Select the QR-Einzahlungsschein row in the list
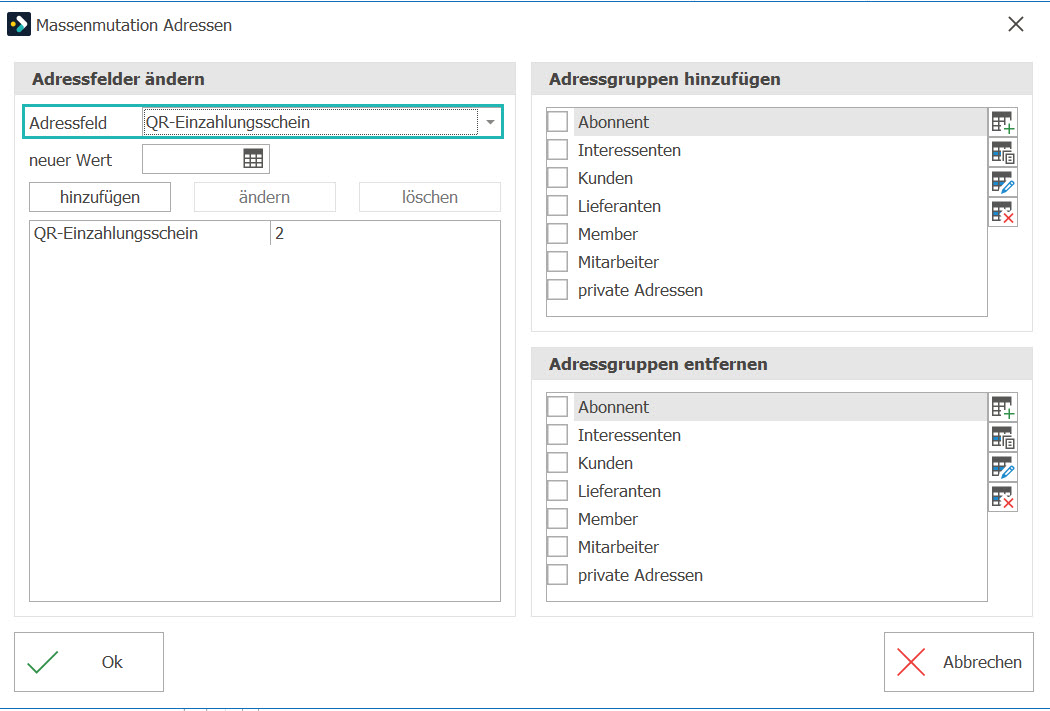Viewport: 1050px width, 711px height. coord(265,234)
